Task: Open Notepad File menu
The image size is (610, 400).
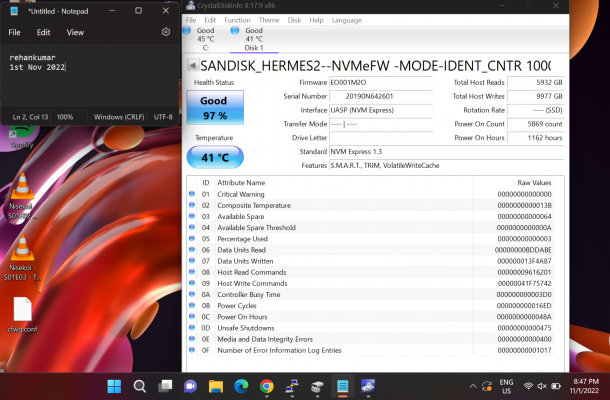Action: pyautogui.click(x=14, y=32)
